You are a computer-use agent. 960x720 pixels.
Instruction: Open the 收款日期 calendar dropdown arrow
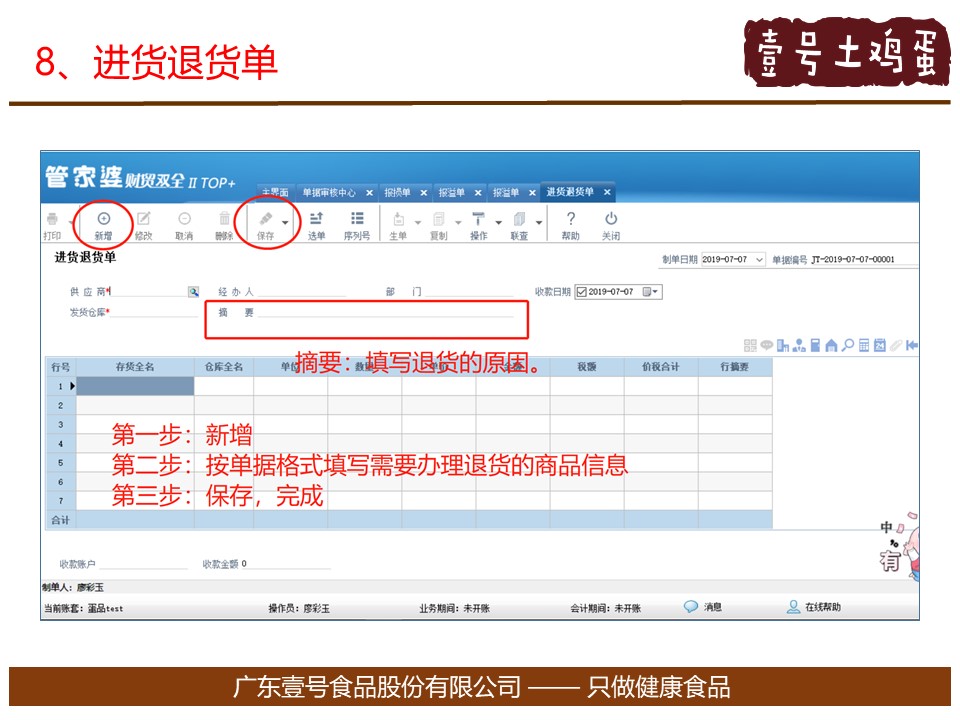[x=655, y=292]
